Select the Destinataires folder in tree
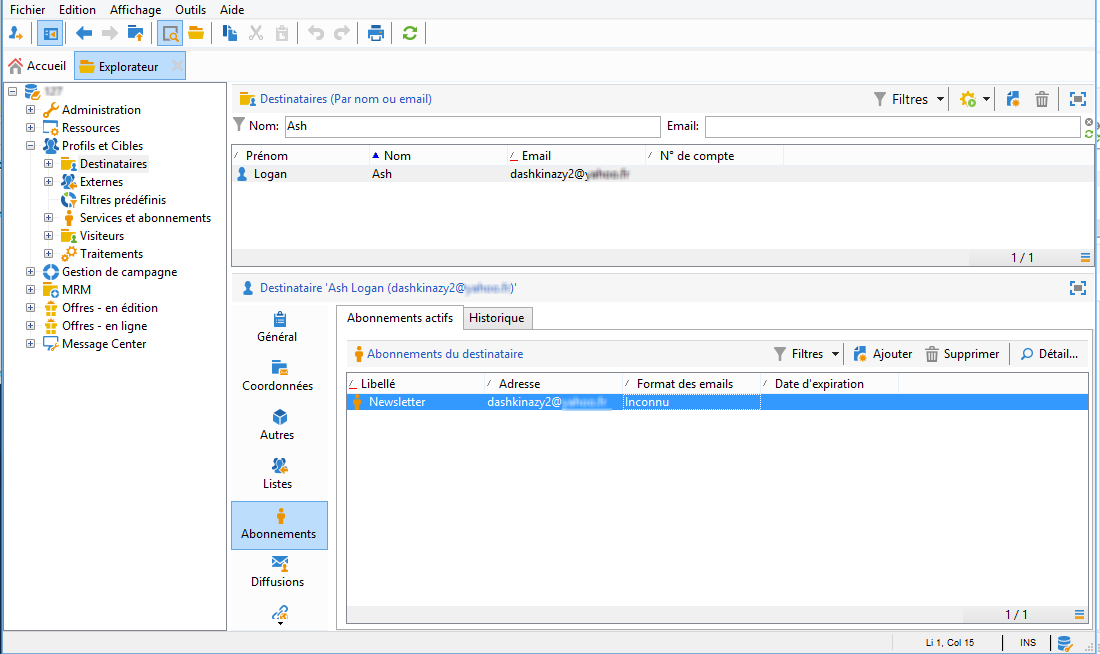 click(x=113, y=164)
